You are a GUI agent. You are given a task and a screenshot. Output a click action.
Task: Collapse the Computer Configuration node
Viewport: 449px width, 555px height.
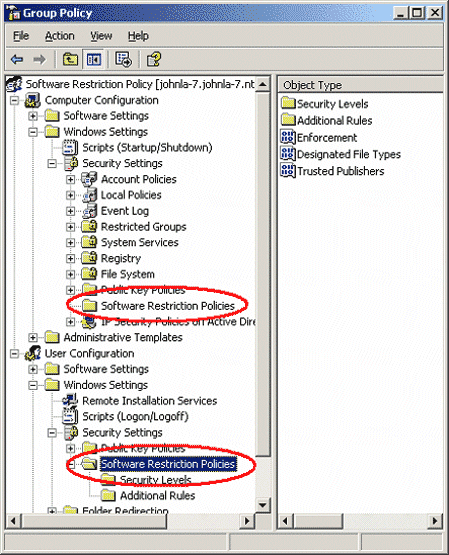14,101
